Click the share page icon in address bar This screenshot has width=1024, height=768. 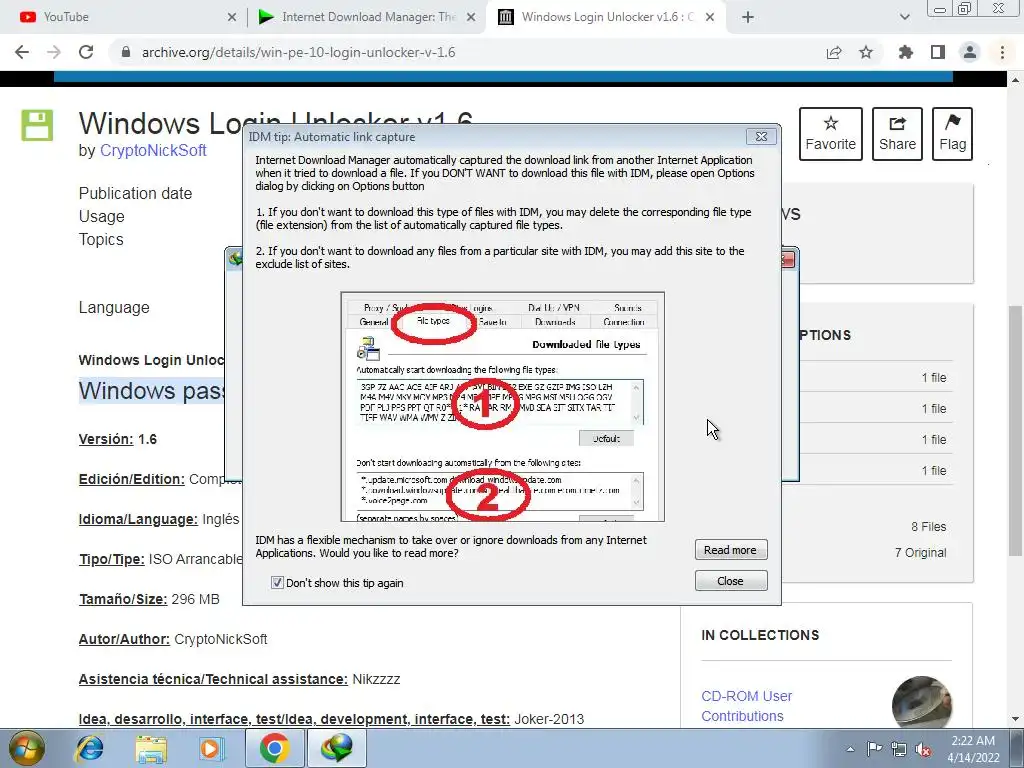[834, 52]
